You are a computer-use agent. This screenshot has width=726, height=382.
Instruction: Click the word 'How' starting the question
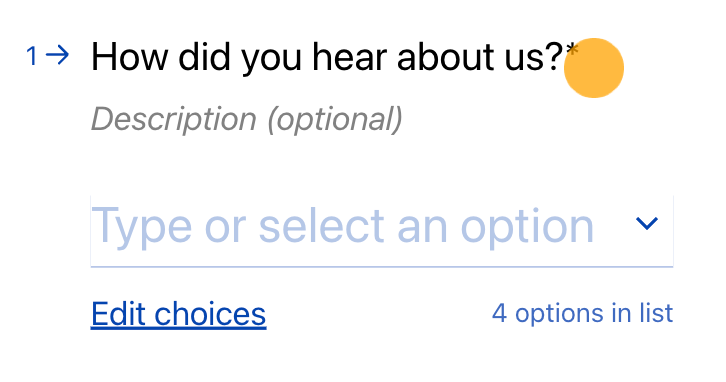tap(130, 57)
